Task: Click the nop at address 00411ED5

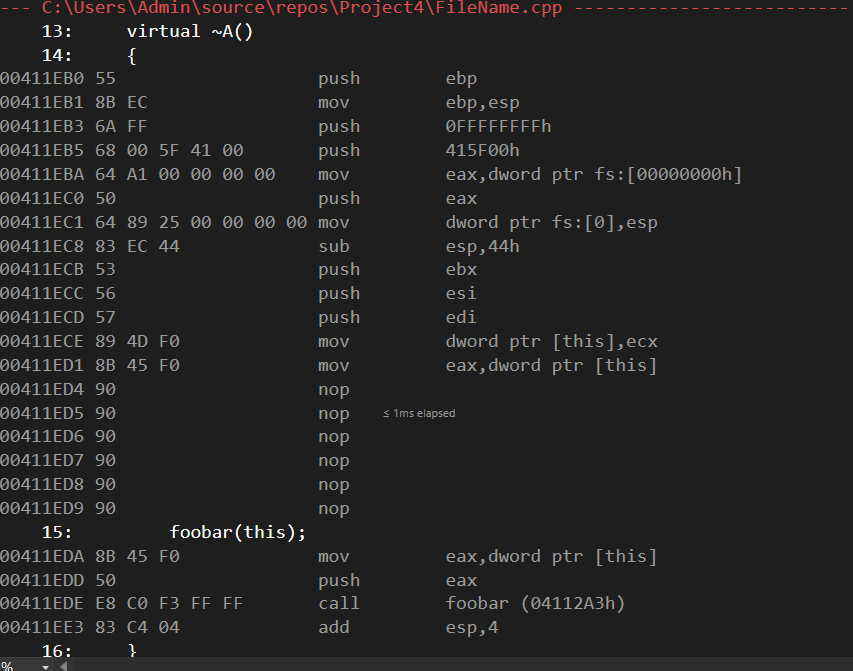Action: click(333, 414)
